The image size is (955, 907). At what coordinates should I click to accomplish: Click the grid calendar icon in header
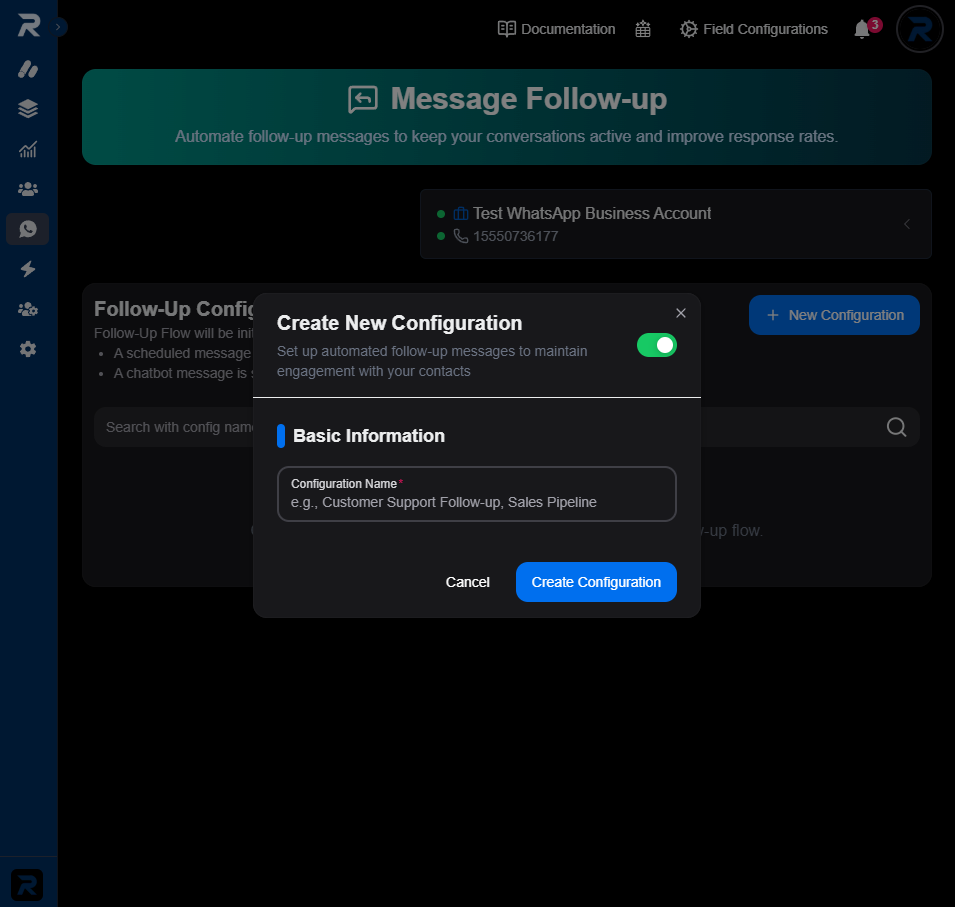pyautogui.click(x=643, y=29)
